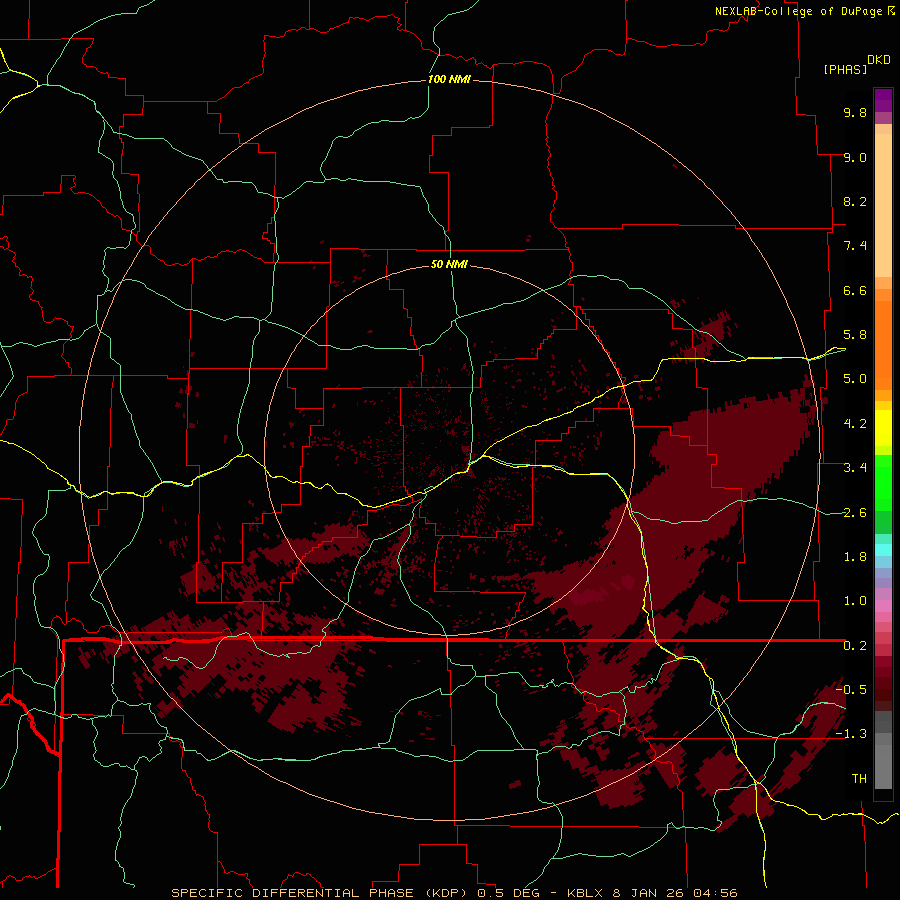The height and width of the screenshot is (900, 900).
Task: Click the -1.3 scale value
Action: tap(851, 734)
